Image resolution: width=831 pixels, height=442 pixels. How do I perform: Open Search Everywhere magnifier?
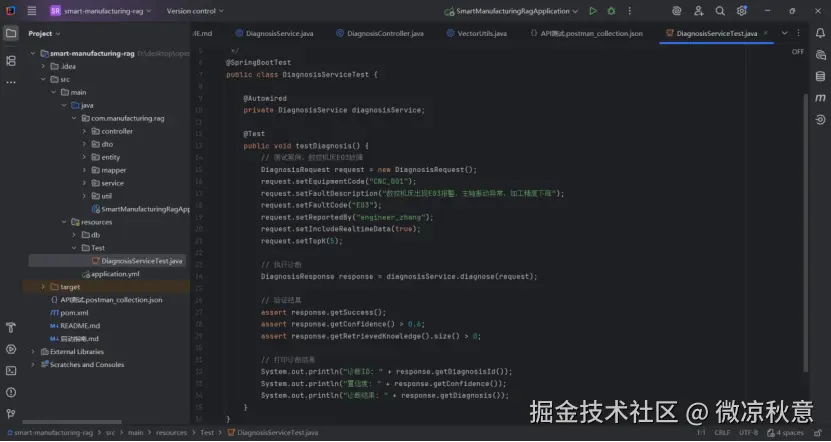tap(720, 11)
